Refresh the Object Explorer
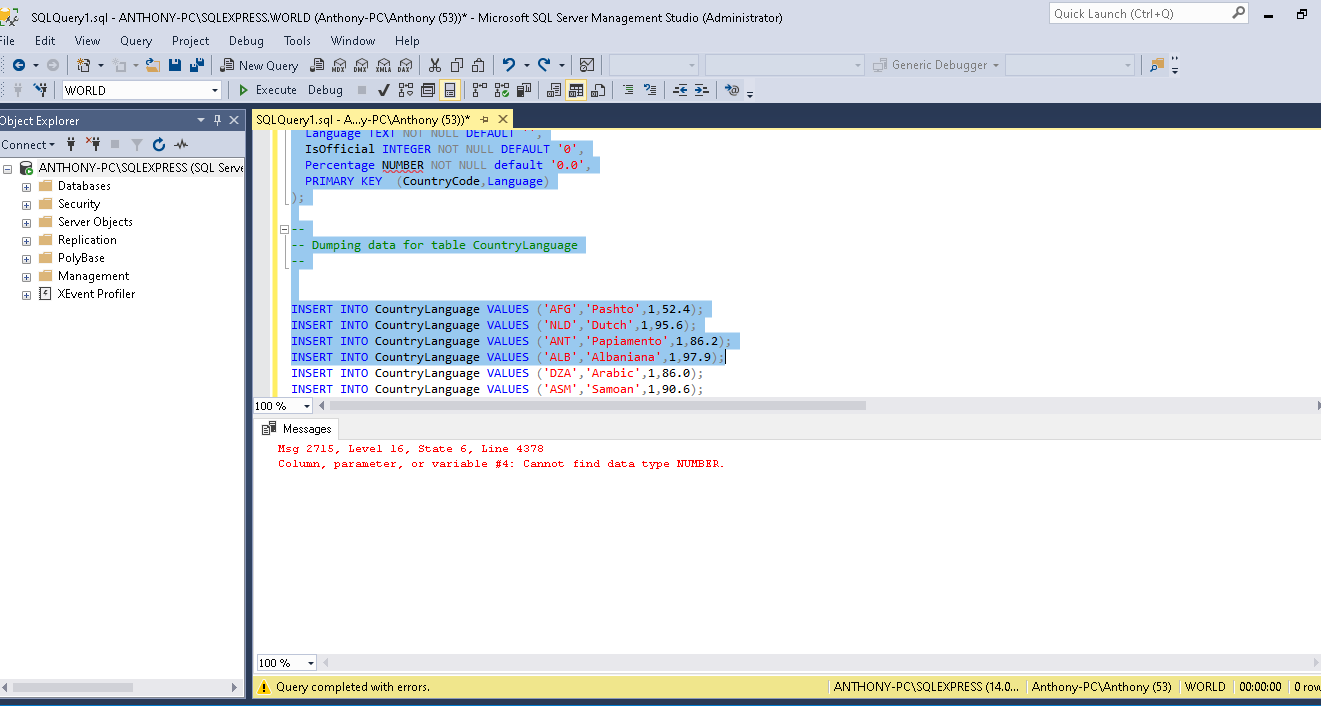Screen dimensions: 1321x706 click(x=158, y=145)
